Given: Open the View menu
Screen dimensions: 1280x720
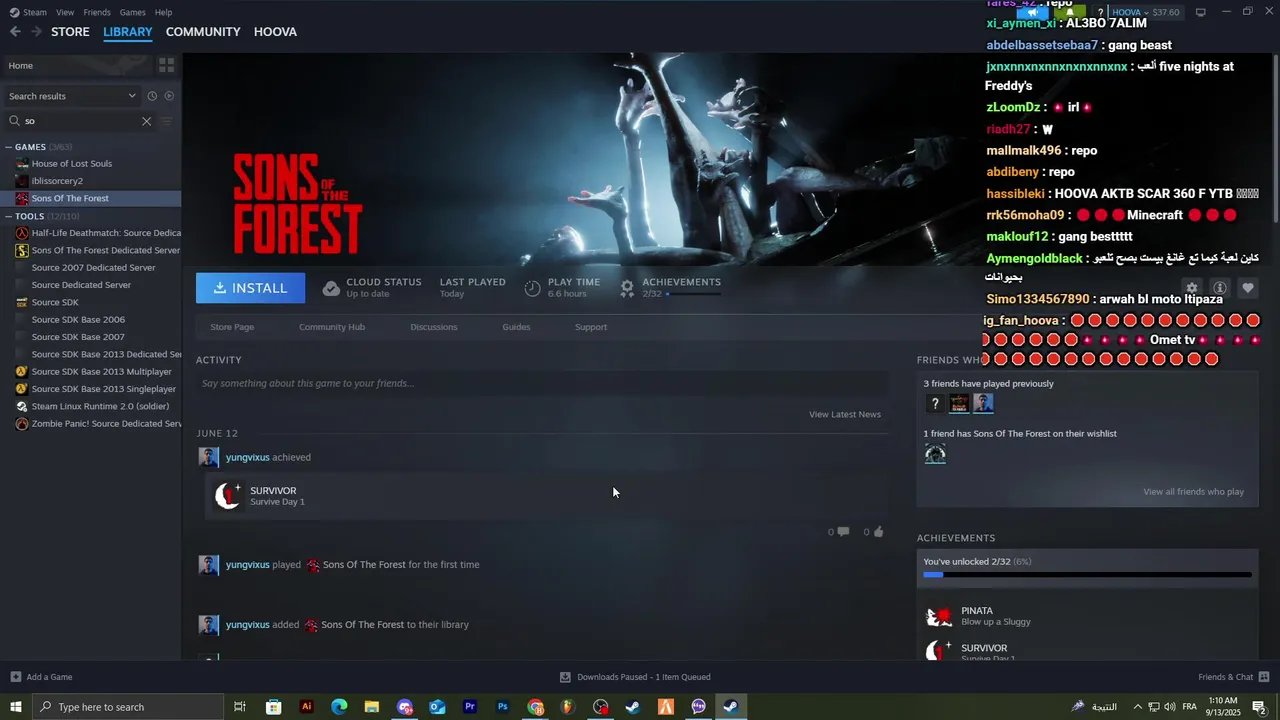Looking at the screenshot, I should [x=65, y=12].
